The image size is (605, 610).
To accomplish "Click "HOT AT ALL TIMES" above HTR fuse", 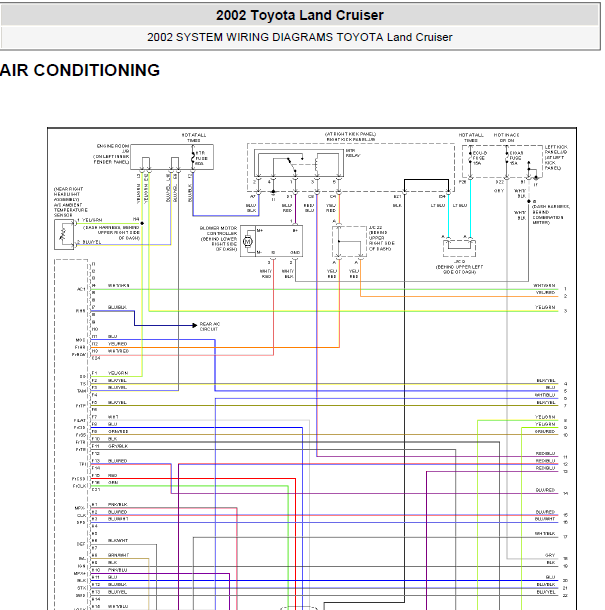I will 194,138.
